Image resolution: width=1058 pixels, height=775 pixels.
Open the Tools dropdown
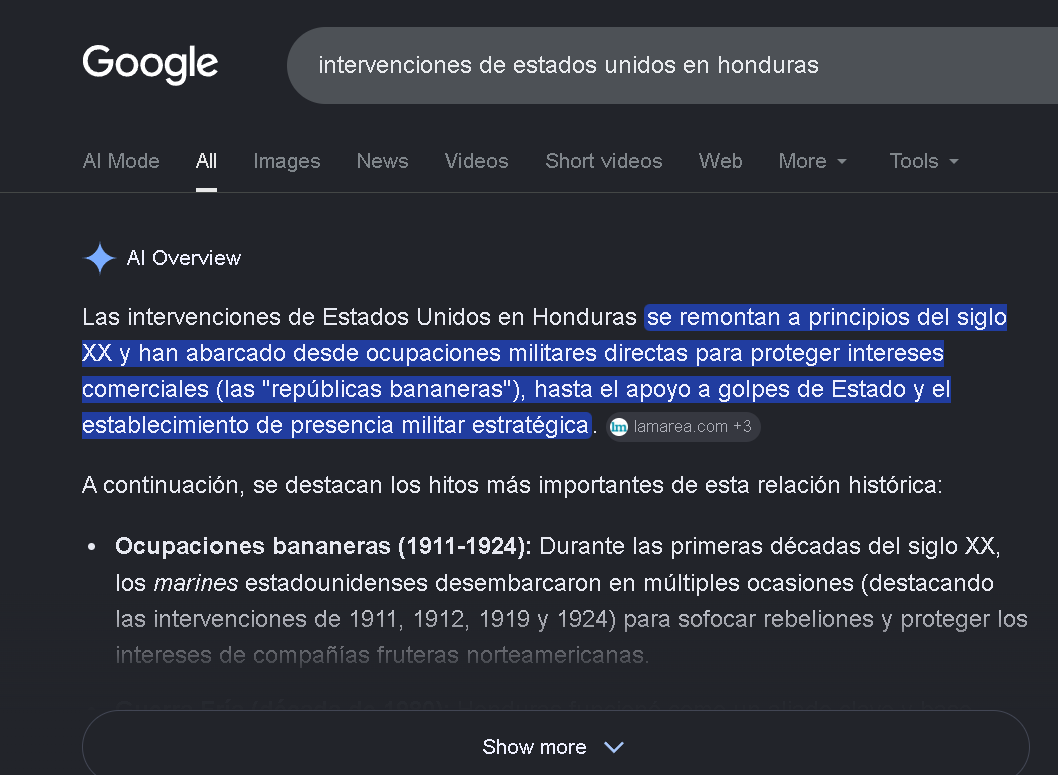click(x=924, y=161)
